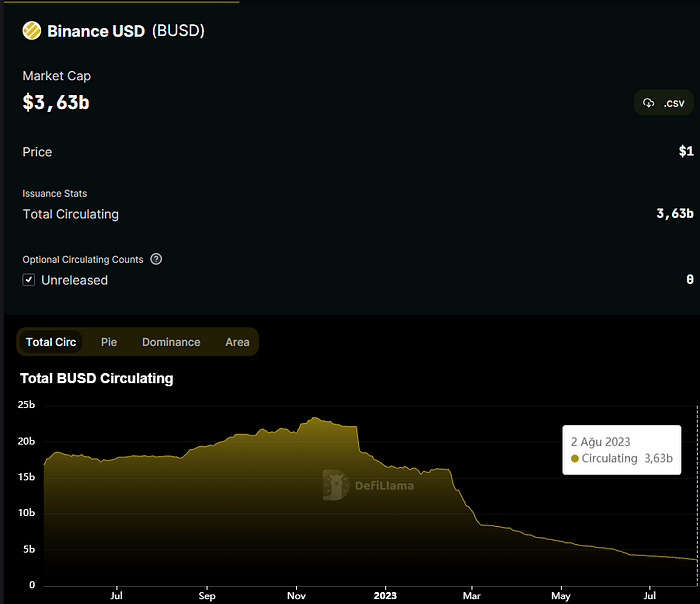The image size is (700, 604).
Task: Switch to the Pie chart tab
Action: tap(109, 342)
